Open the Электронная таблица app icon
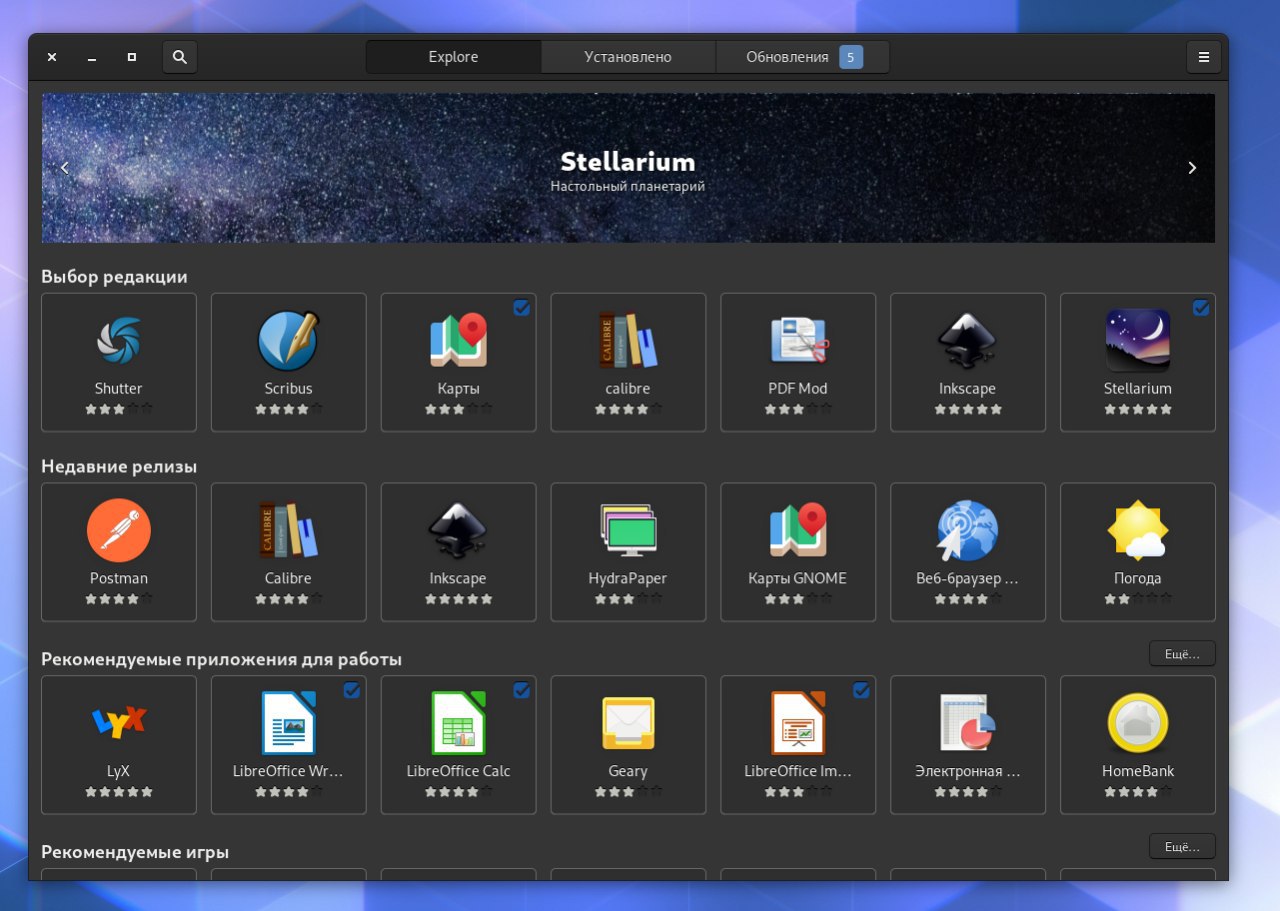 (967, 722)
